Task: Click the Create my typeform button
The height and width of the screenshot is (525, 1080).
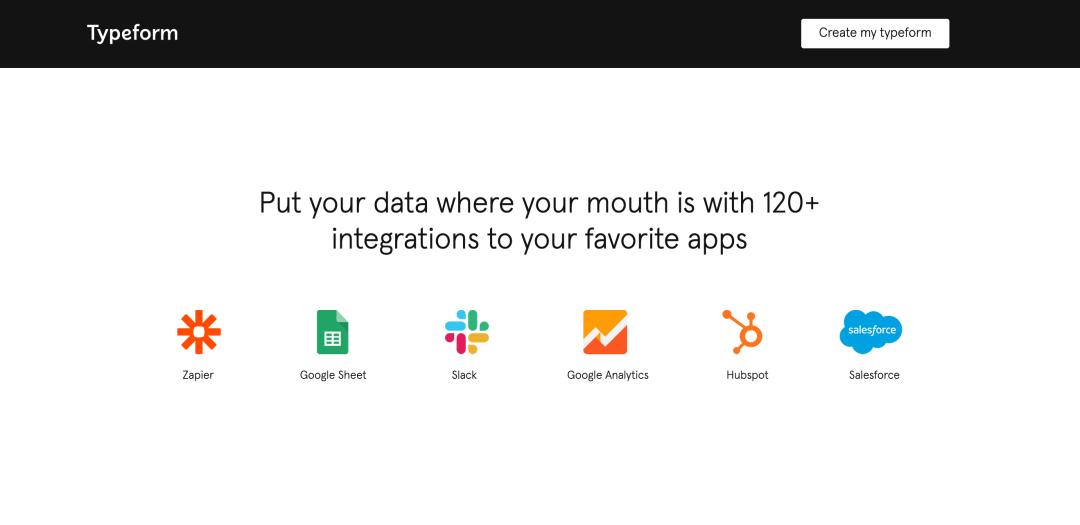Action: 875,33
